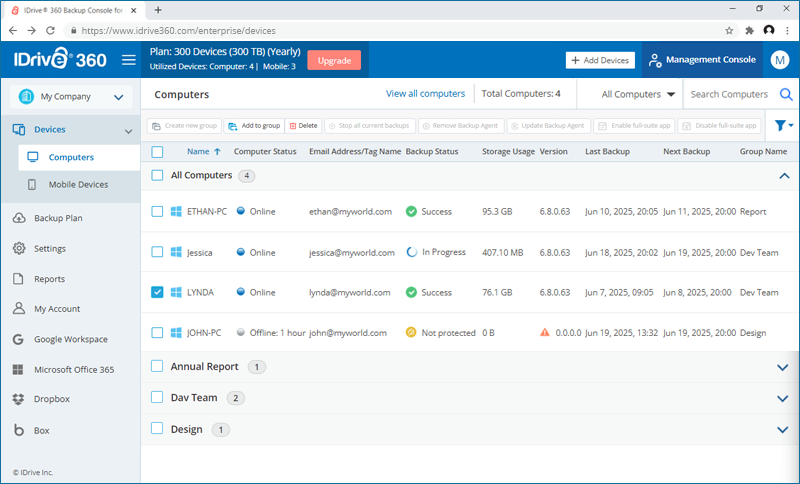Image resolution: width=800 pixels, height=484 pixels.
Task: Click the hamburger menu icon beside IDrive logo
Action: click(128, 60)
